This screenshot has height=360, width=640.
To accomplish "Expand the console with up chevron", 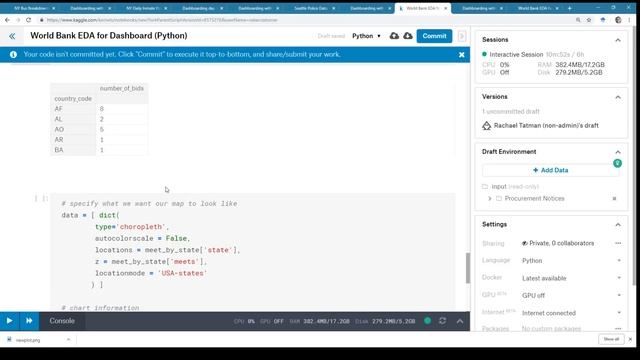I will click(x=460, y=321).
